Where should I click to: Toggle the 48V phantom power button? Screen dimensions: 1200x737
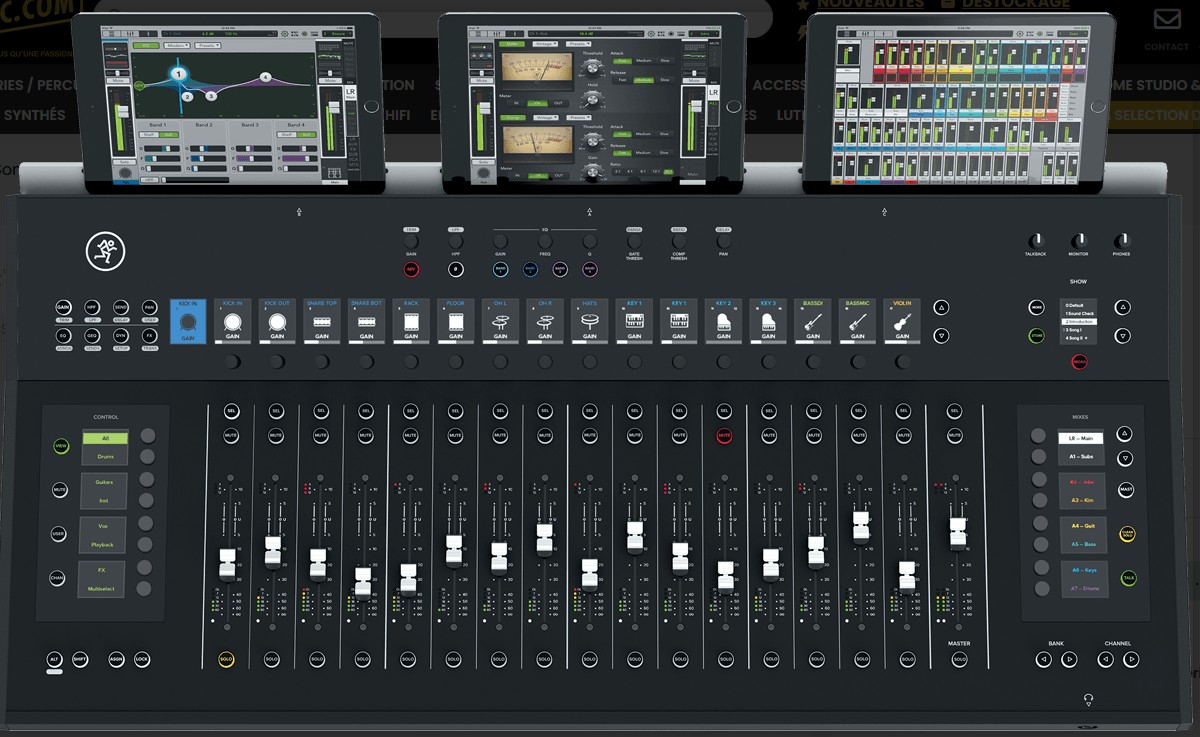412,270
